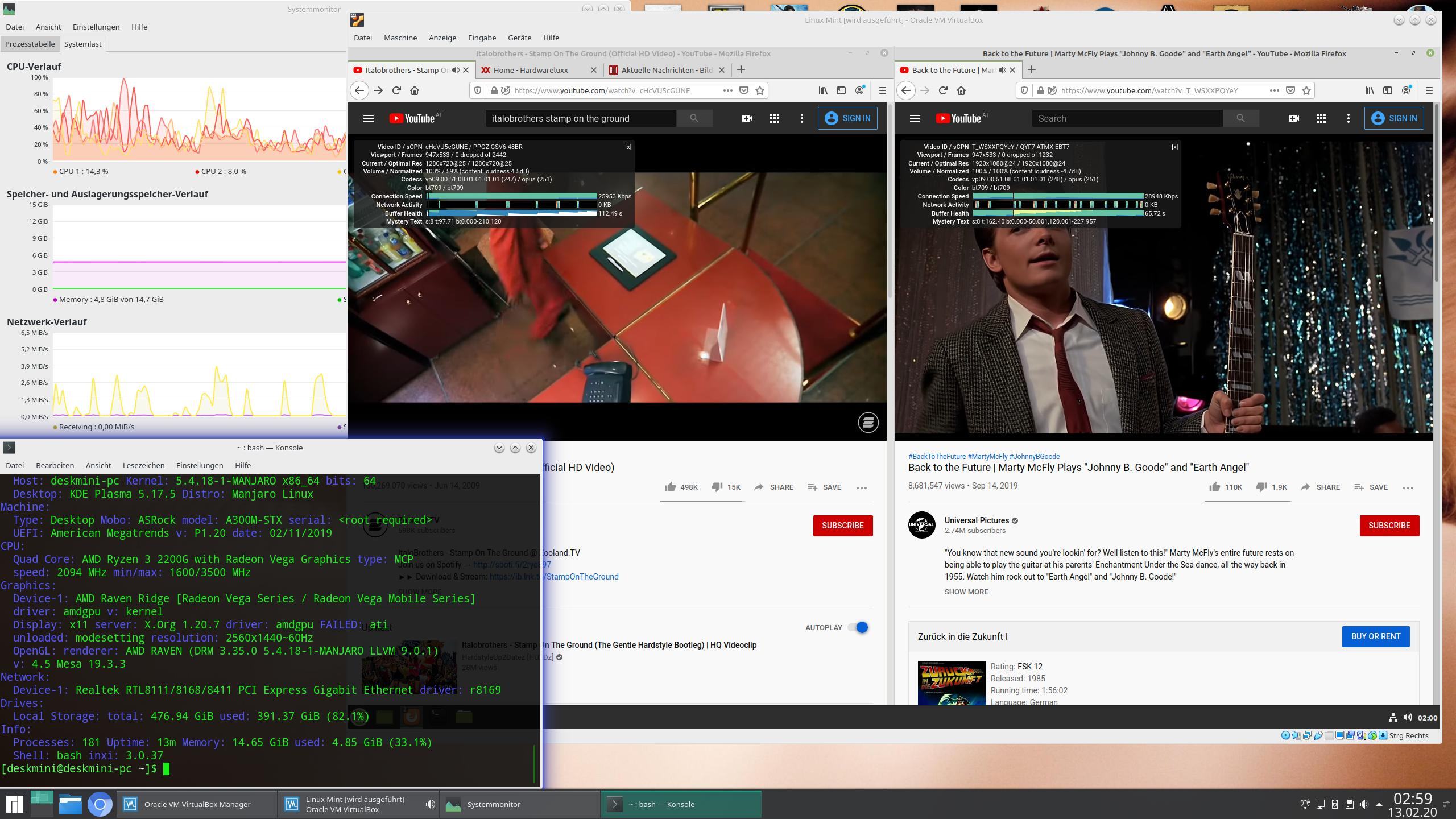Save the Italobrothers video to playlist
1456x819 pixels.
[x=825, y=487]
